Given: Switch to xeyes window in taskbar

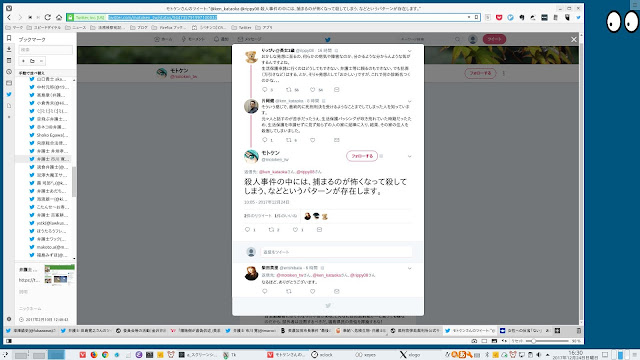Looking at the screenshot, I should coord(366,355).
